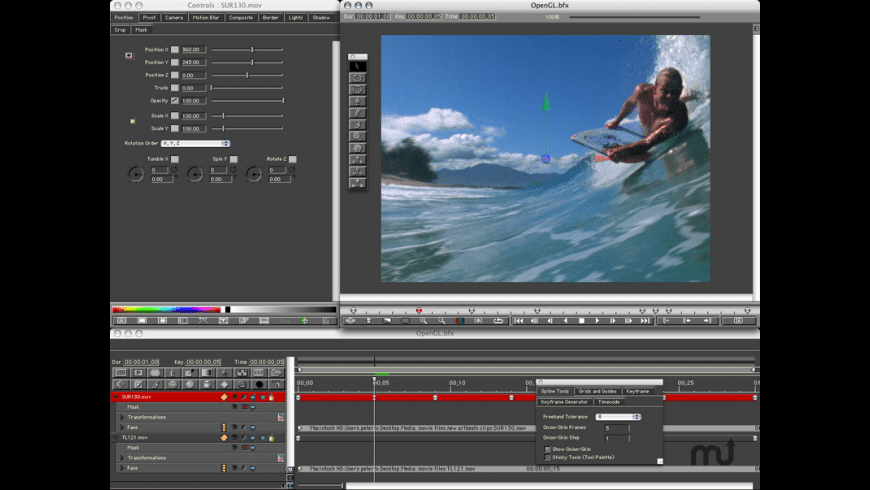Select the zoom magnifier tool in tool palette
Viewport: 870px width, 490px height.
pyautogui.click(x=357, y=136)
